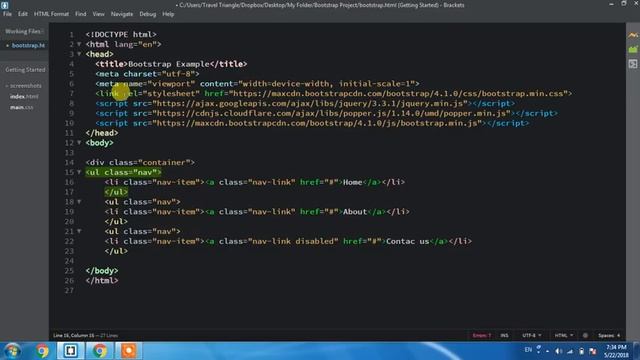640x360 pixels.
Task: Click the status indicator circle in status bar
Action: tap(585, 336)
